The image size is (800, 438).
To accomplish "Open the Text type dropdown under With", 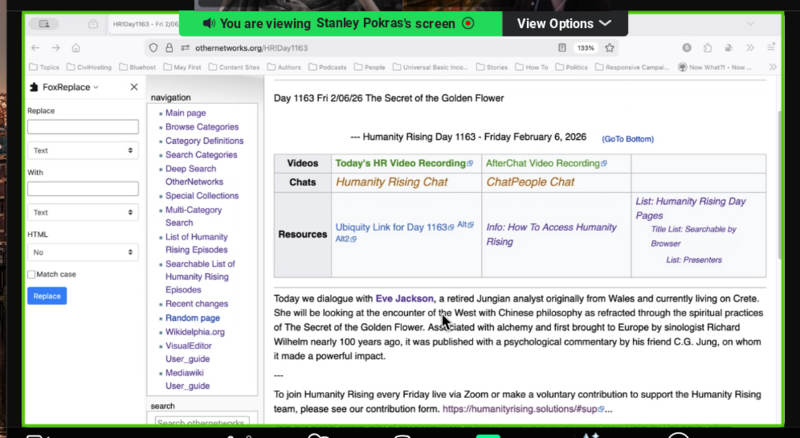I will [83, 212].
